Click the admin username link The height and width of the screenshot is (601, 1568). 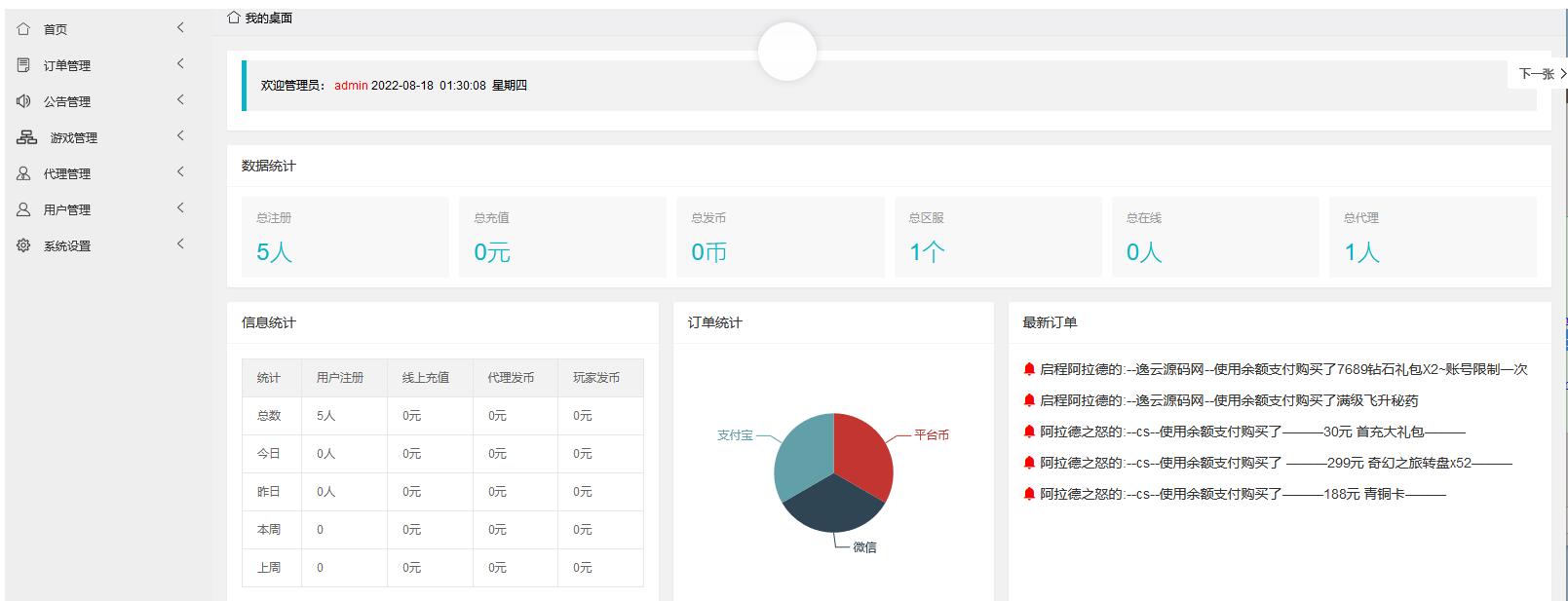[351, 86]
